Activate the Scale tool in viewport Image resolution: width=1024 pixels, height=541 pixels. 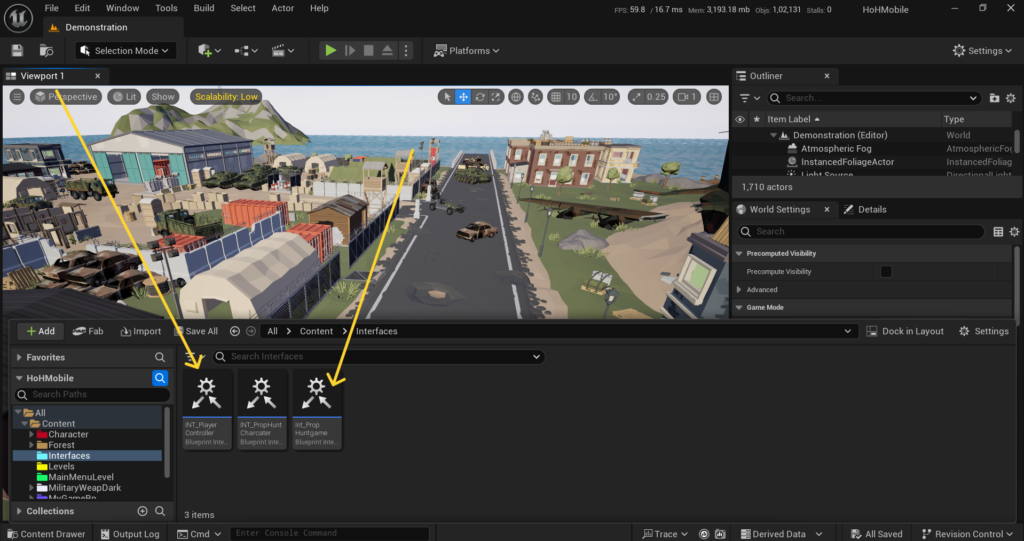click(x=496, y=97)
